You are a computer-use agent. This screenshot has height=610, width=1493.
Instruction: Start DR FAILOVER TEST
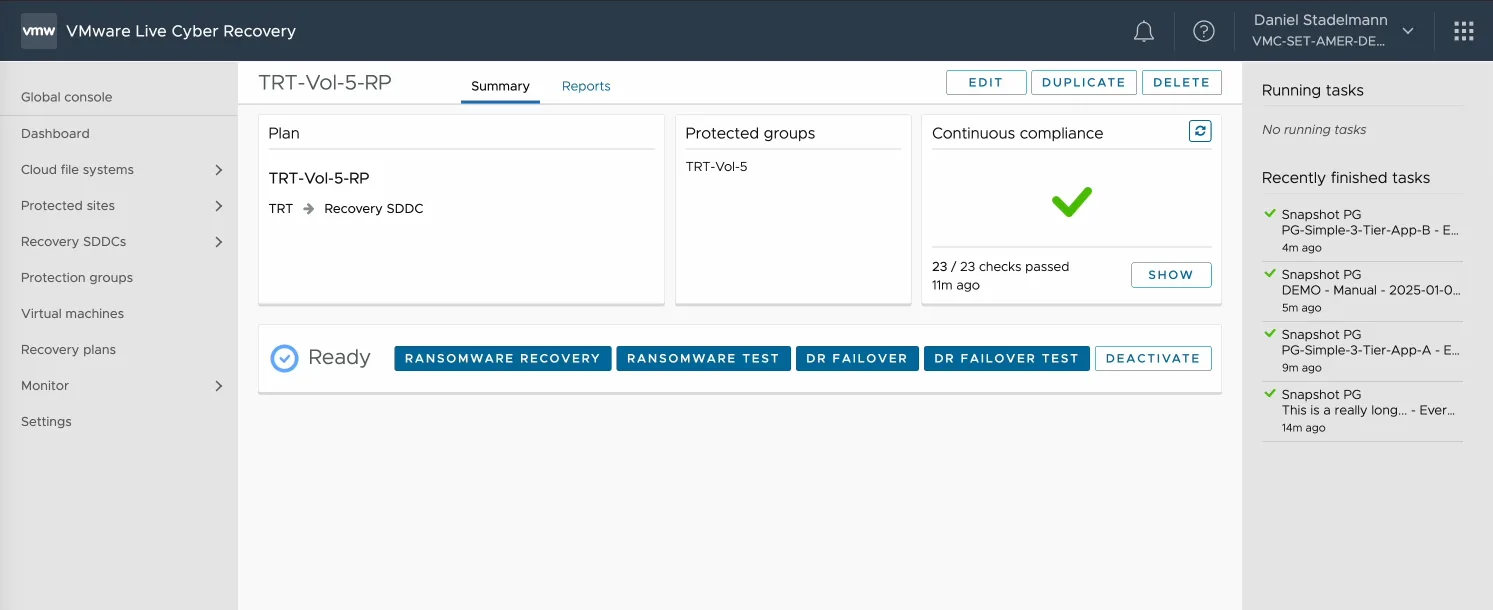coord(1007,358)
